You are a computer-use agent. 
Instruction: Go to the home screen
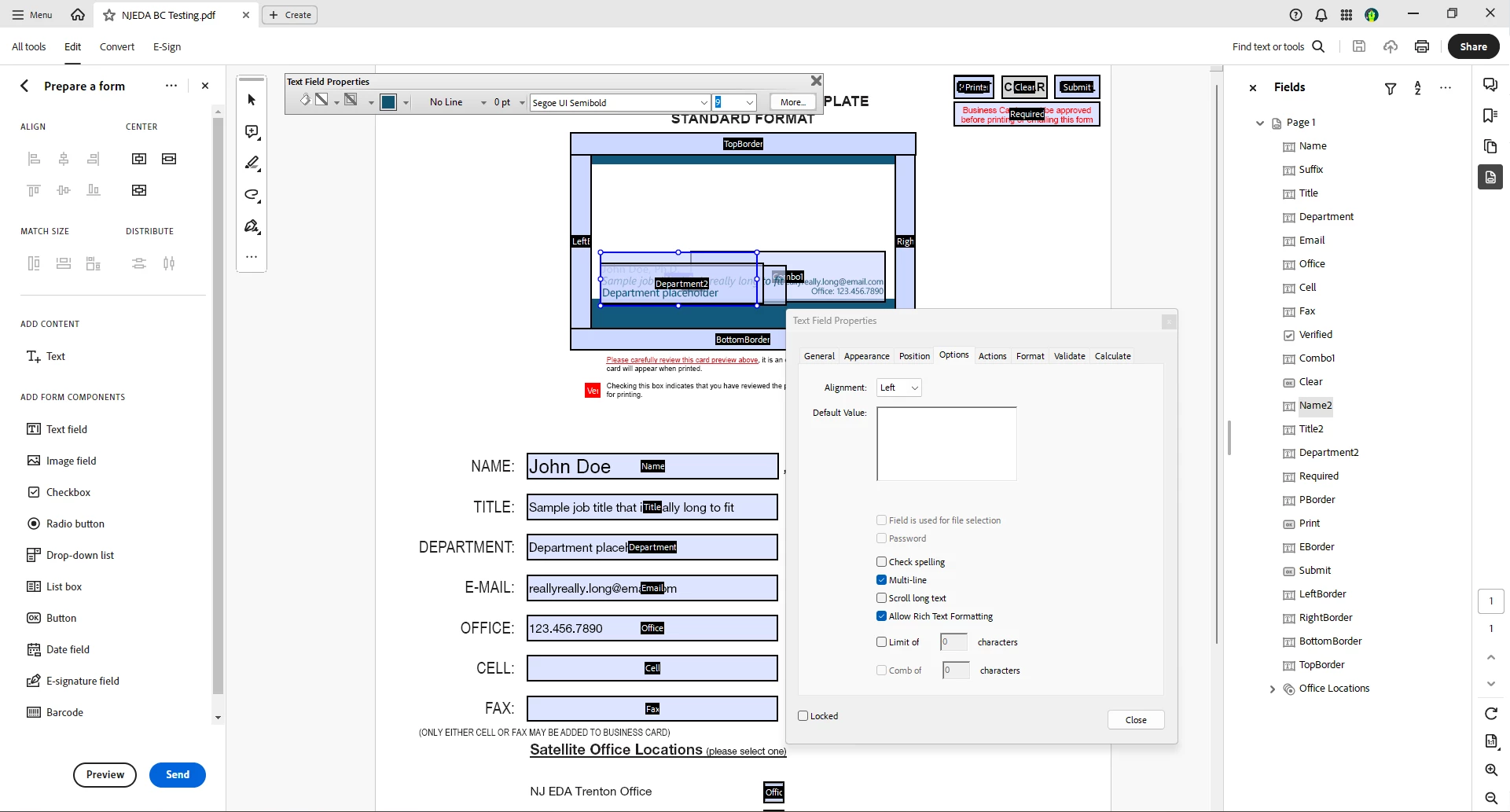tap(78, 15)
